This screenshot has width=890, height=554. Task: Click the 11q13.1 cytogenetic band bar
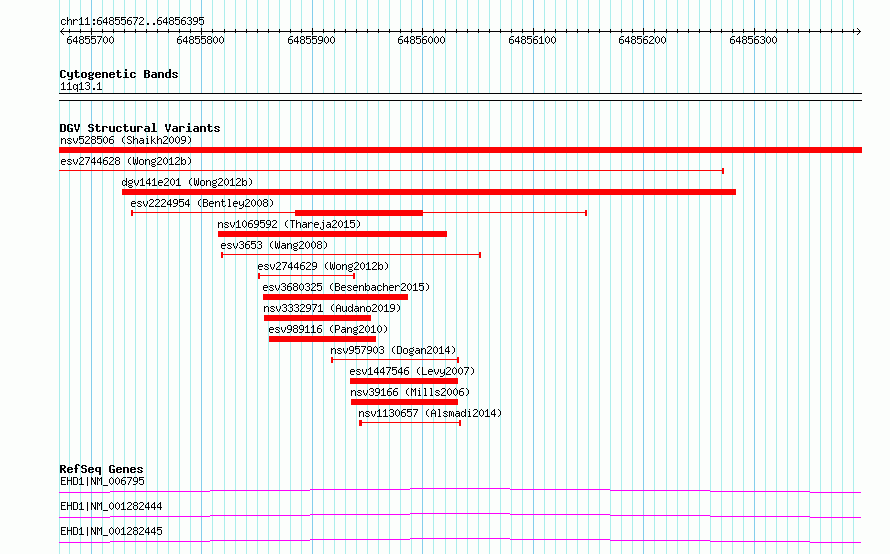(x=460, y=97)
